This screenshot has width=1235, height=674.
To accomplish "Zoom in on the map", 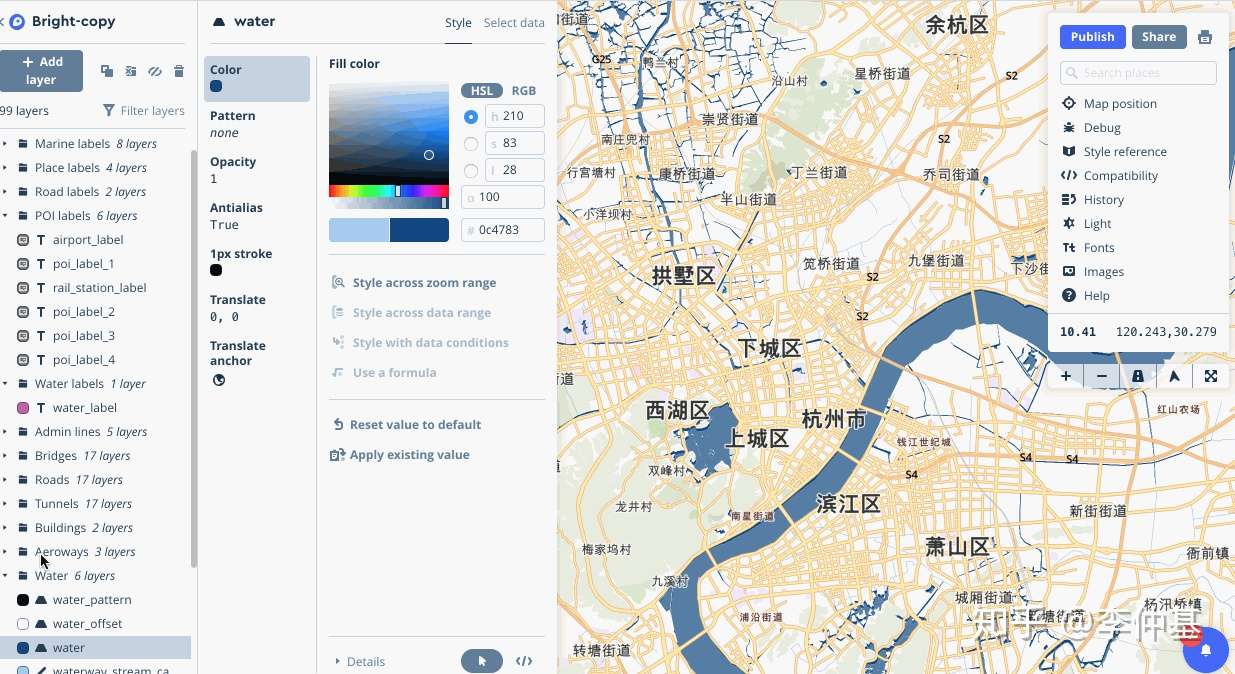I will click(x=1065, y=376).
